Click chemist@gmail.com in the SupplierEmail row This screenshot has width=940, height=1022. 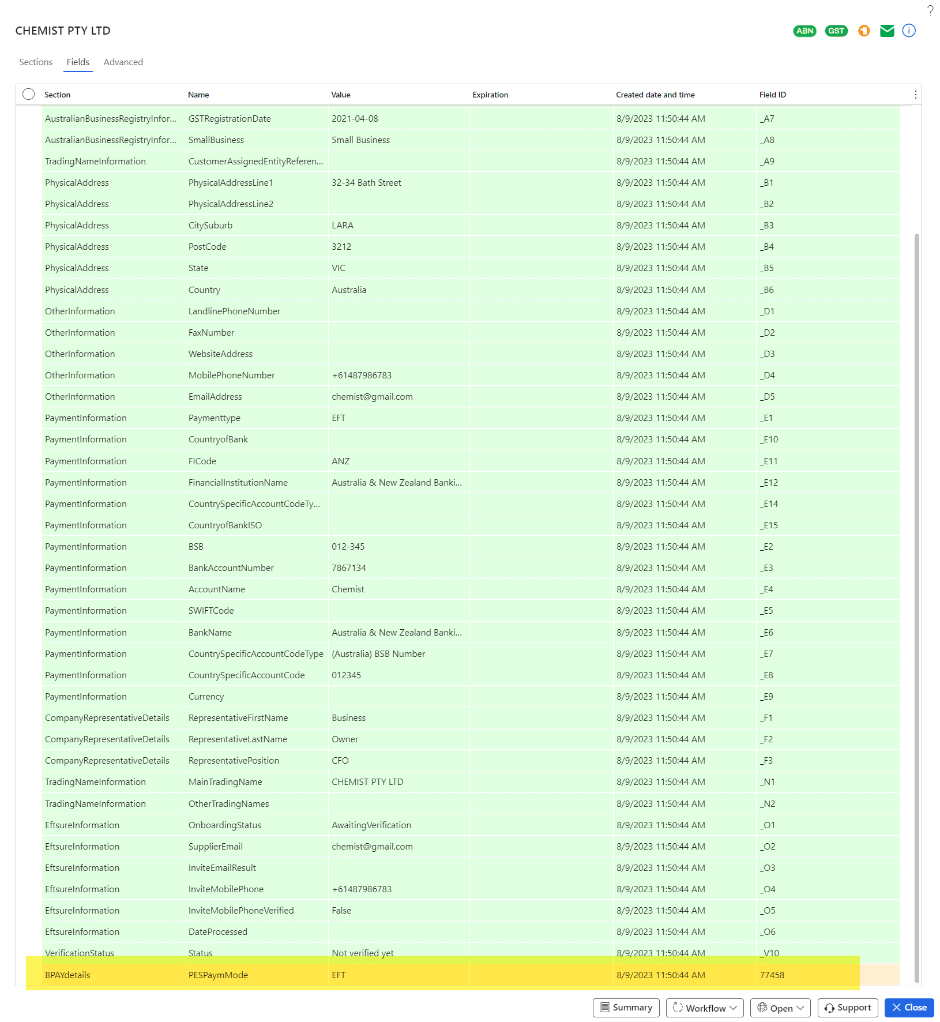(x=372, y=847)
